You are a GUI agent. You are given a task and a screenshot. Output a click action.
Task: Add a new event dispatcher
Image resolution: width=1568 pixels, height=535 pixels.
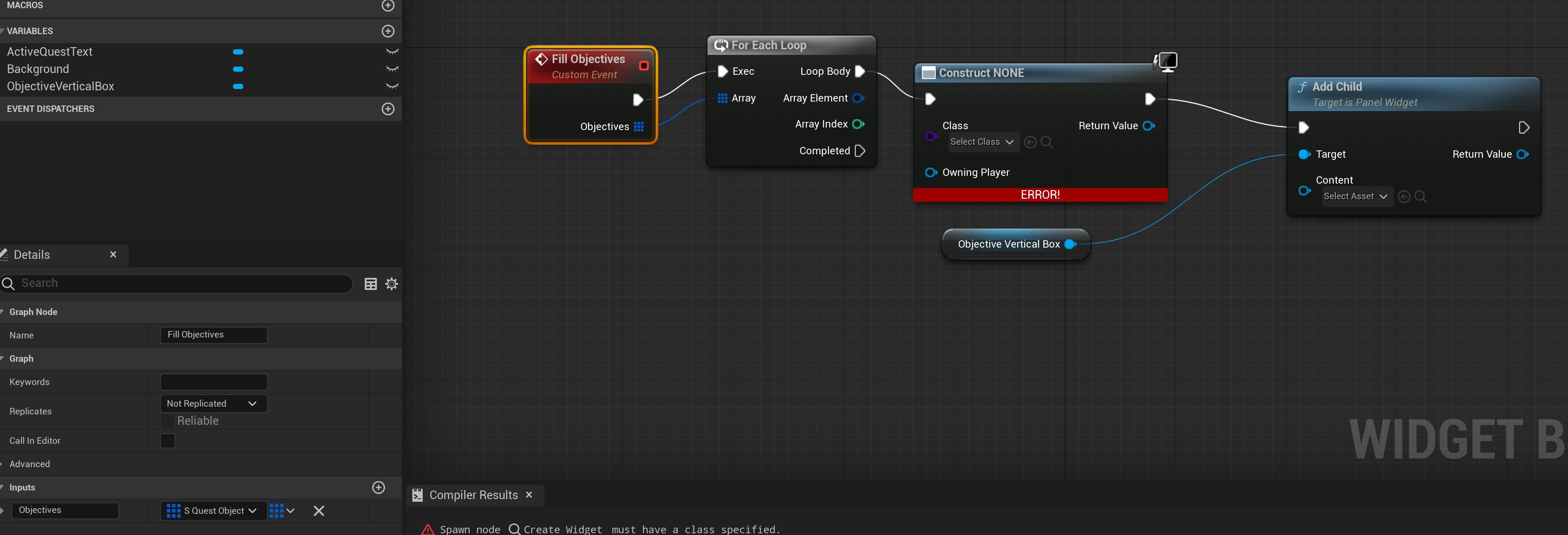click(x=388, y=109)
